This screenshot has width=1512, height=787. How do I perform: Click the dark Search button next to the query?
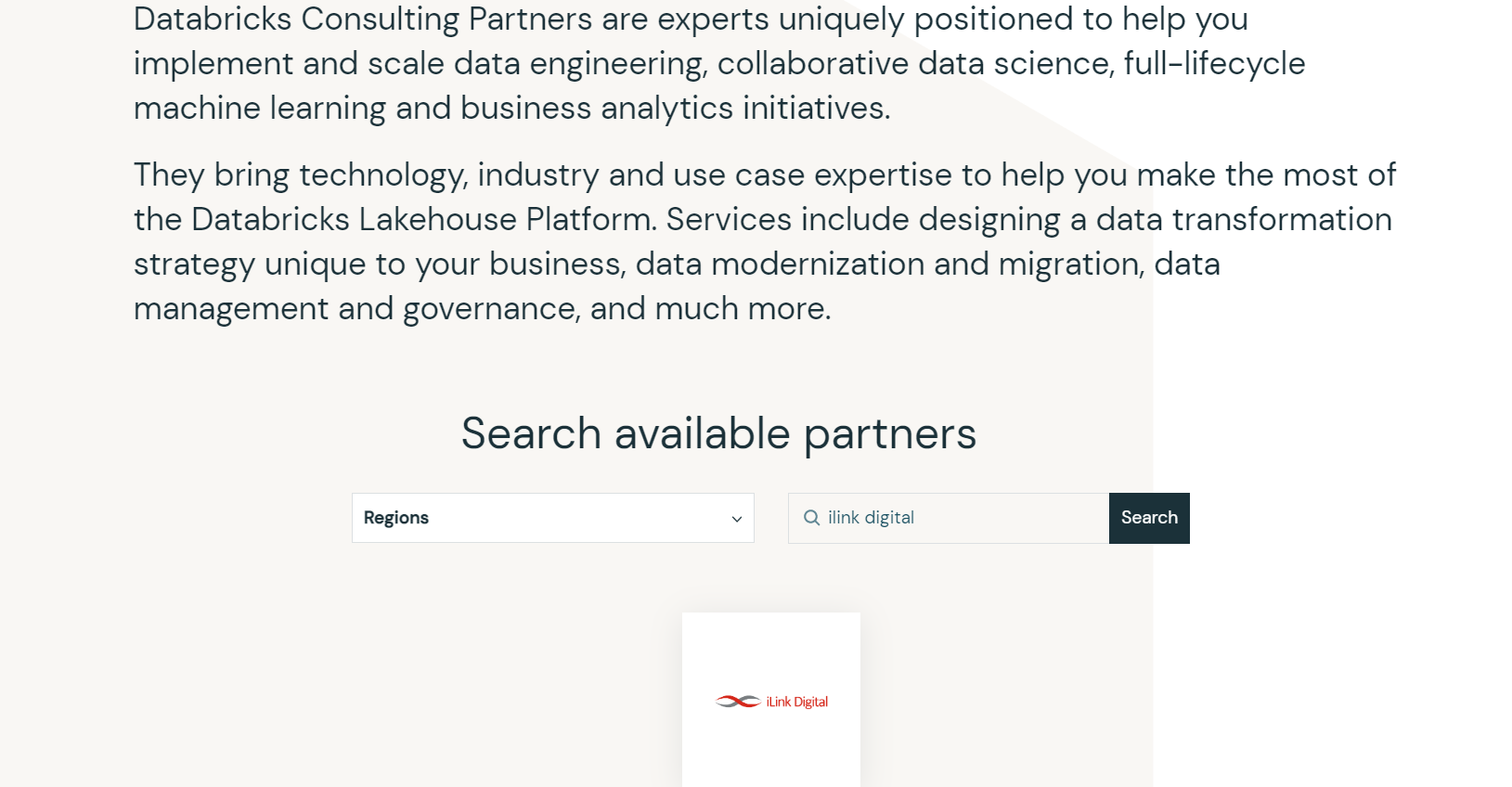pyautogui.click(x=1149, y=518)
